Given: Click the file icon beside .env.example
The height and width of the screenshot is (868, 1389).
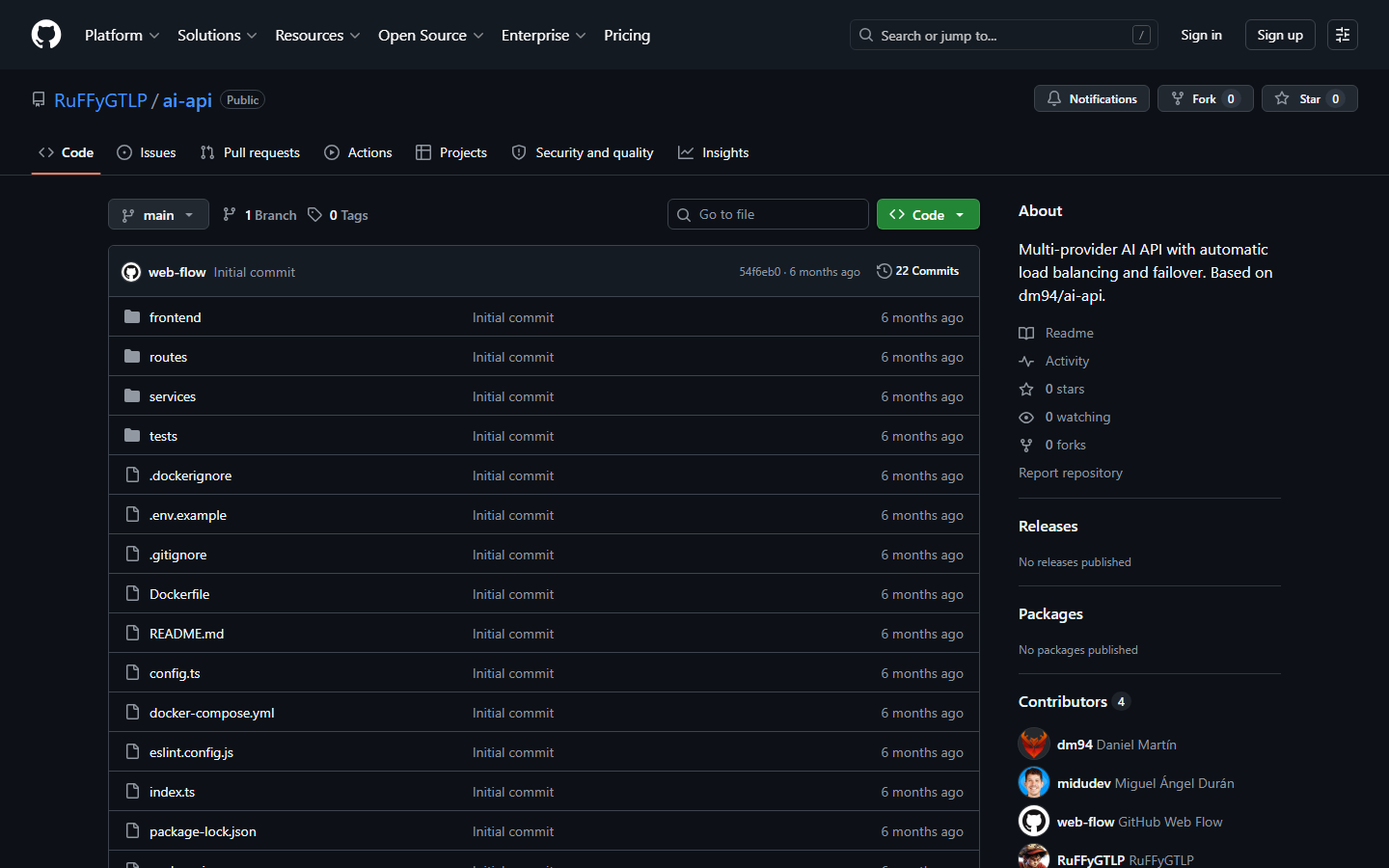Looking at the screenshot, I should click(132, 515).
